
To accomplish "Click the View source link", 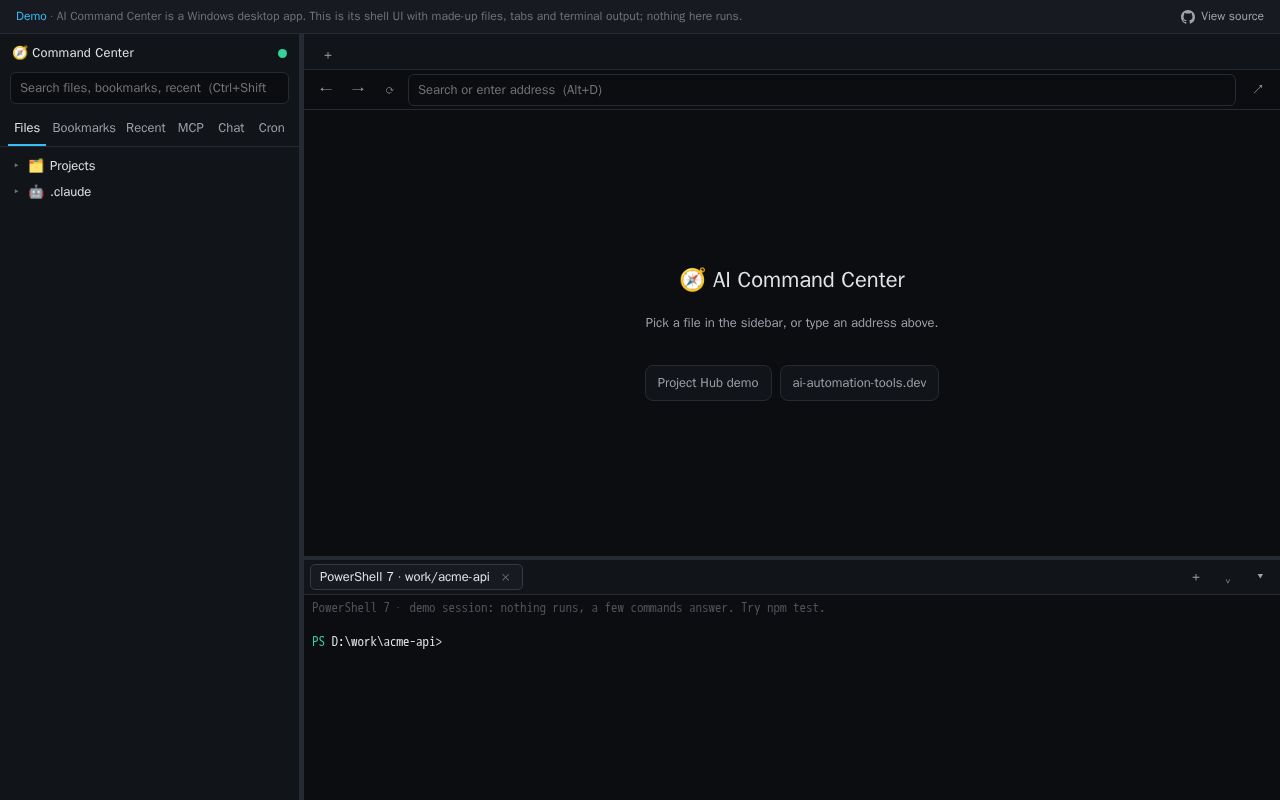I will (x=1222, y=17).
